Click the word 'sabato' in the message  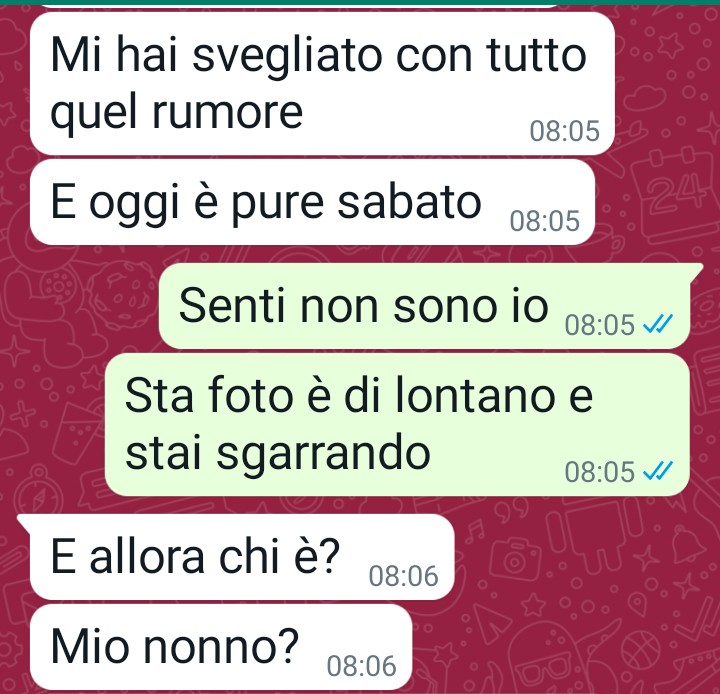tap(409, 202)
